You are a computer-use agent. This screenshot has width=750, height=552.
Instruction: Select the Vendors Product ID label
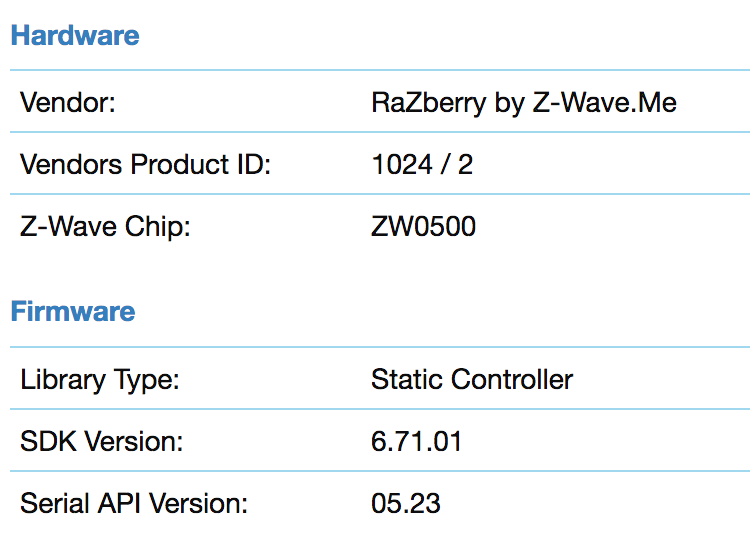(145, 165)
